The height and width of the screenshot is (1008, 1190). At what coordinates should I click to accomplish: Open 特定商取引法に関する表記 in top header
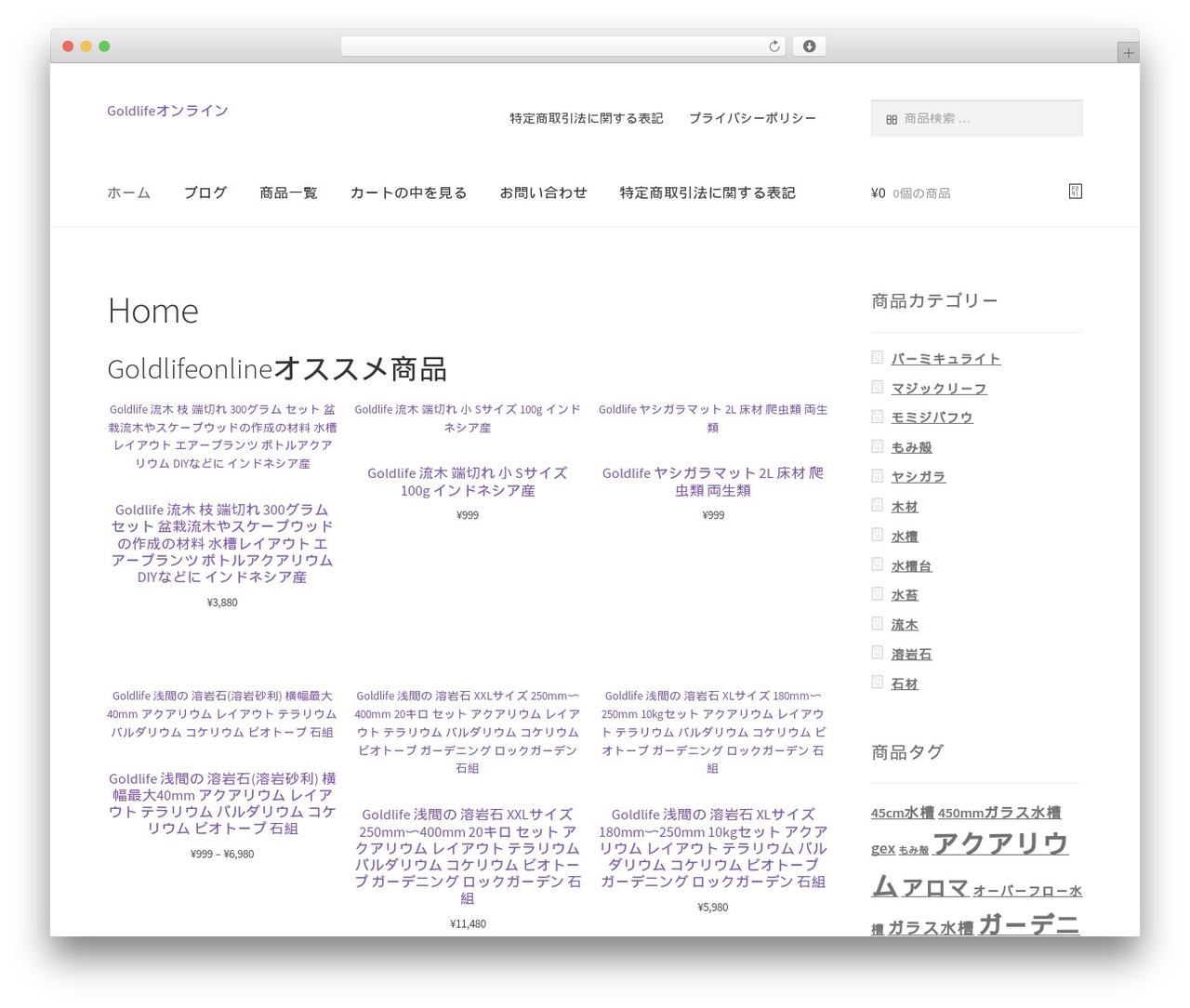[586, 118]
